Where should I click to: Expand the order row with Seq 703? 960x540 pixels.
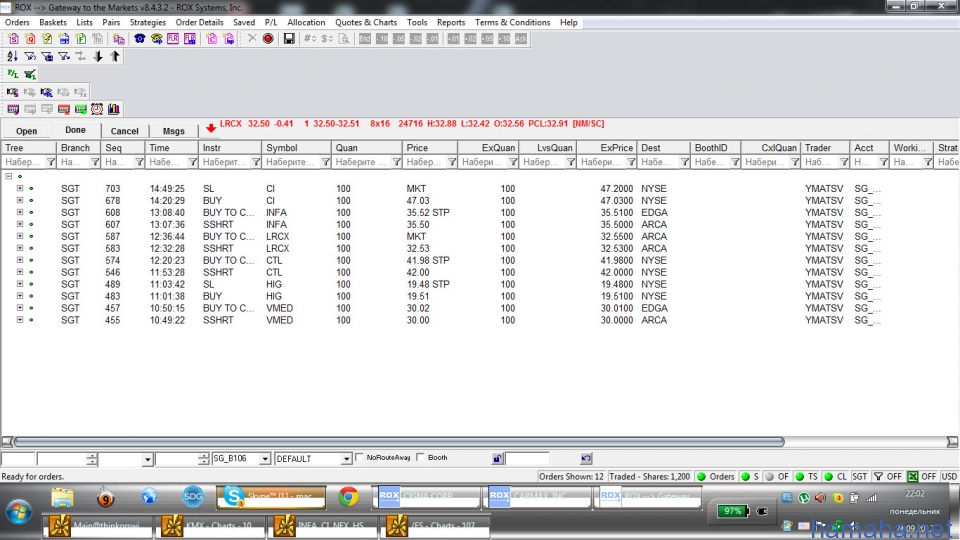(x=20, y=189)
